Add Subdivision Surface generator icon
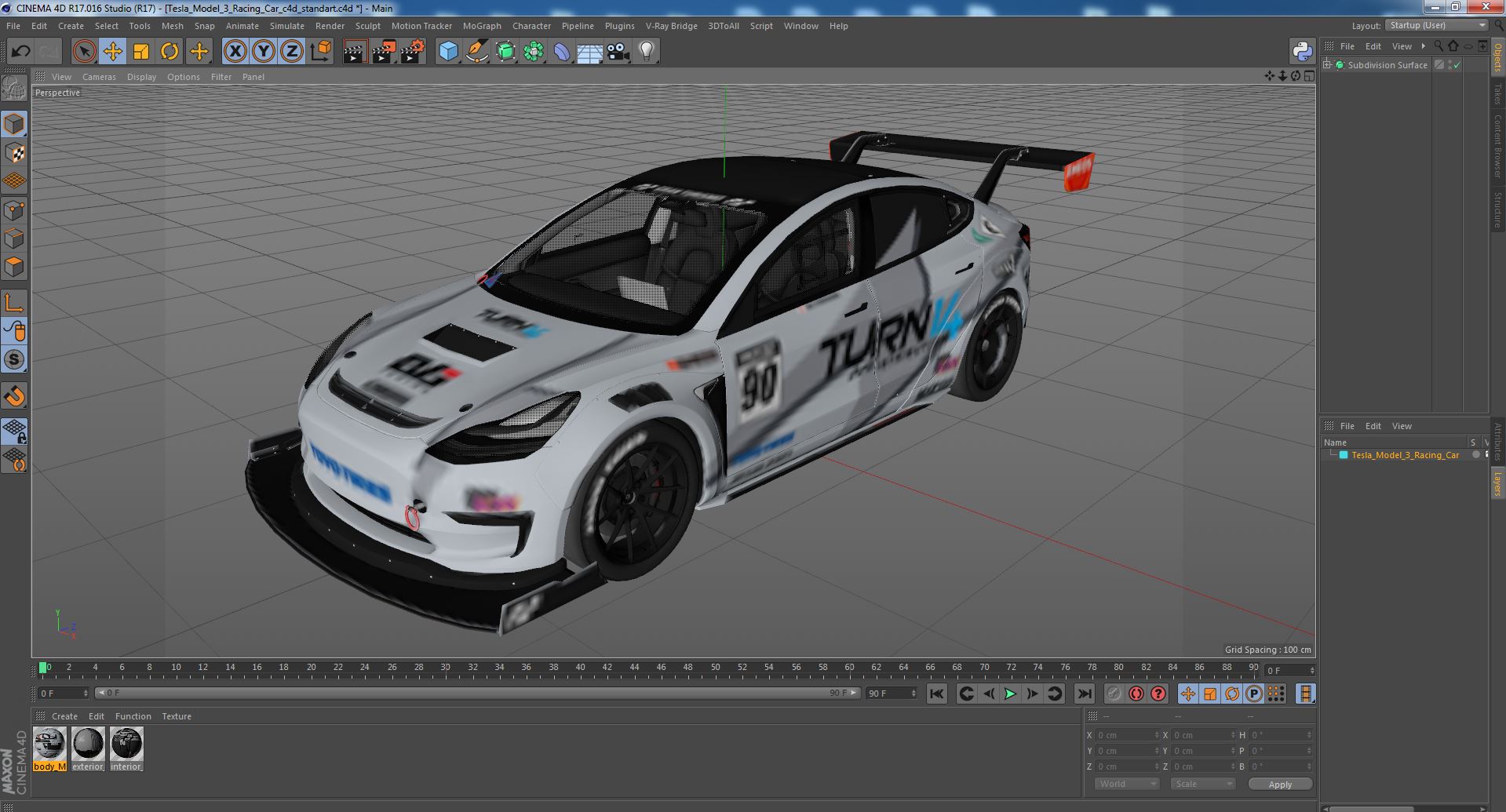The height and width of the screenshot is (812, 1506). tap(506, 52)
